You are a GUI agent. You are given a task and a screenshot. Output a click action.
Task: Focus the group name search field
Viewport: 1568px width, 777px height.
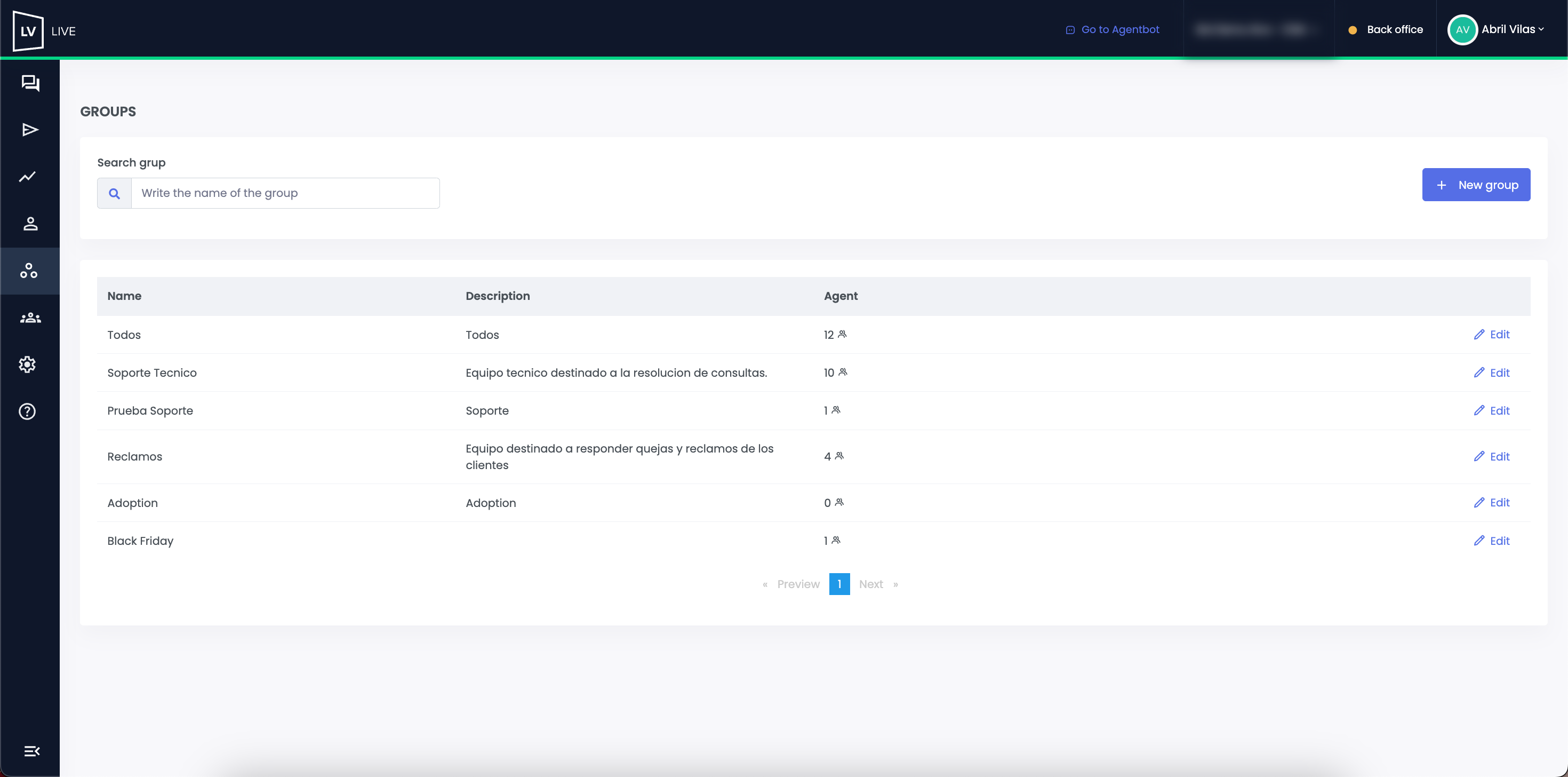pyautogui.click(x=285, y=193)
